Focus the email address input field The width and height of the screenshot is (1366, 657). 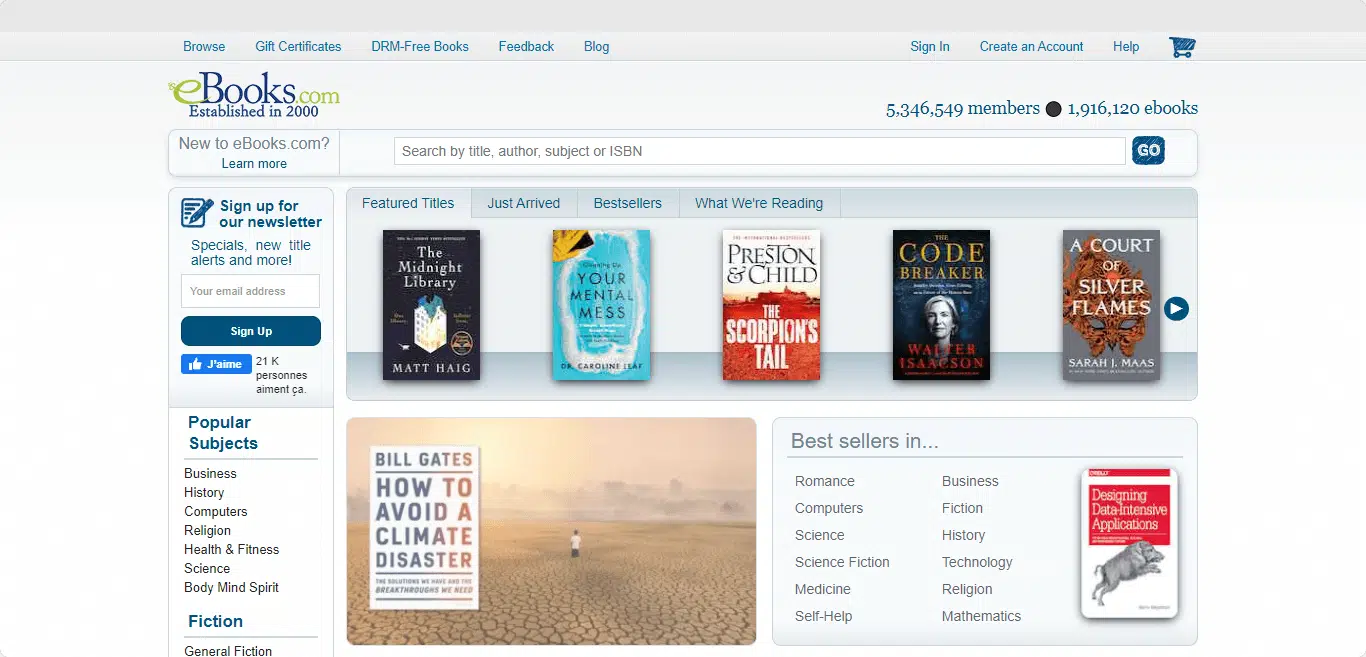[250, 291]
